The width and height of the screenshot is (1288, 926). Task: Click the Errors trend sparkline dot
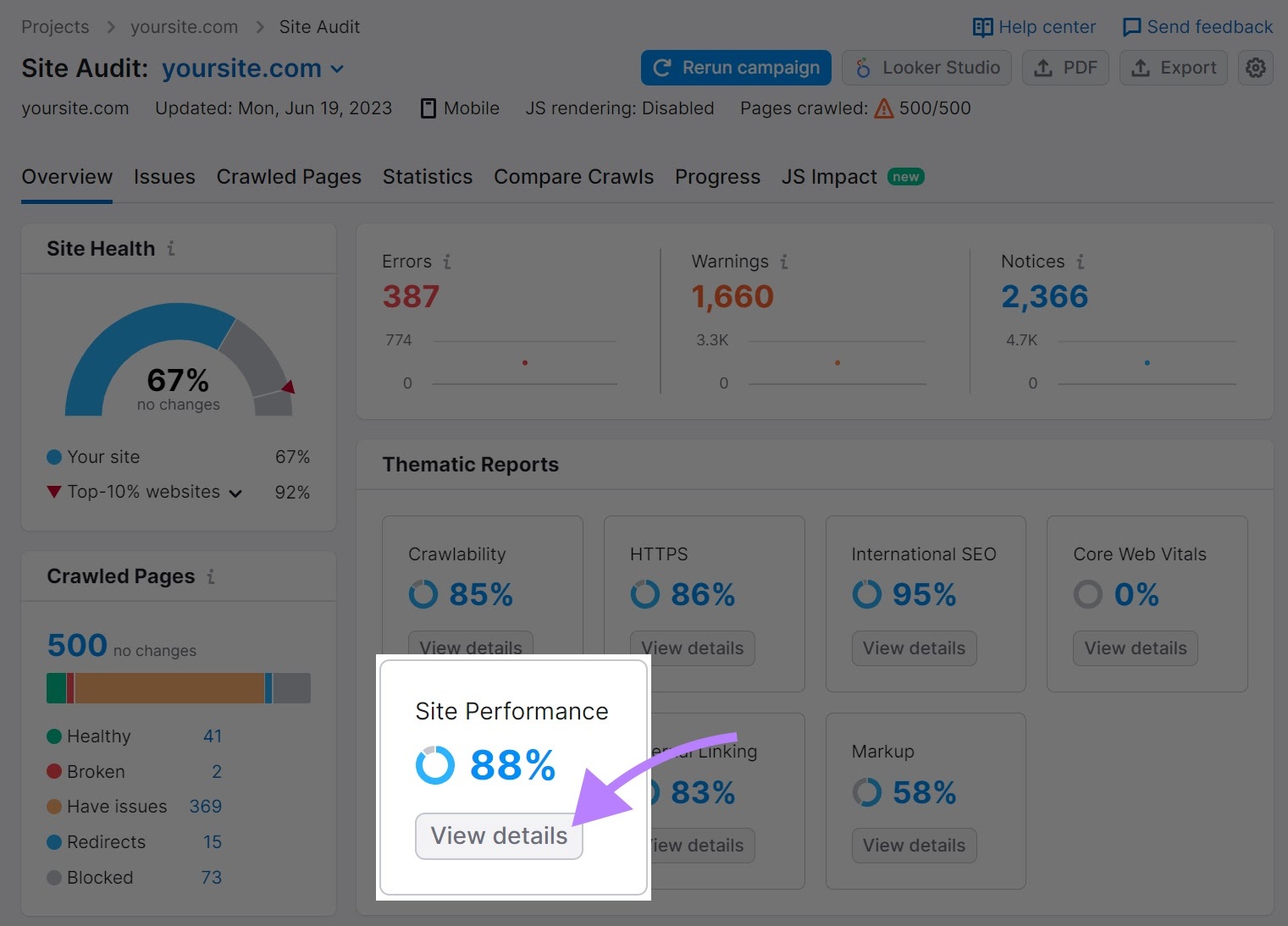pyautogui.click(x=525, y=362)
